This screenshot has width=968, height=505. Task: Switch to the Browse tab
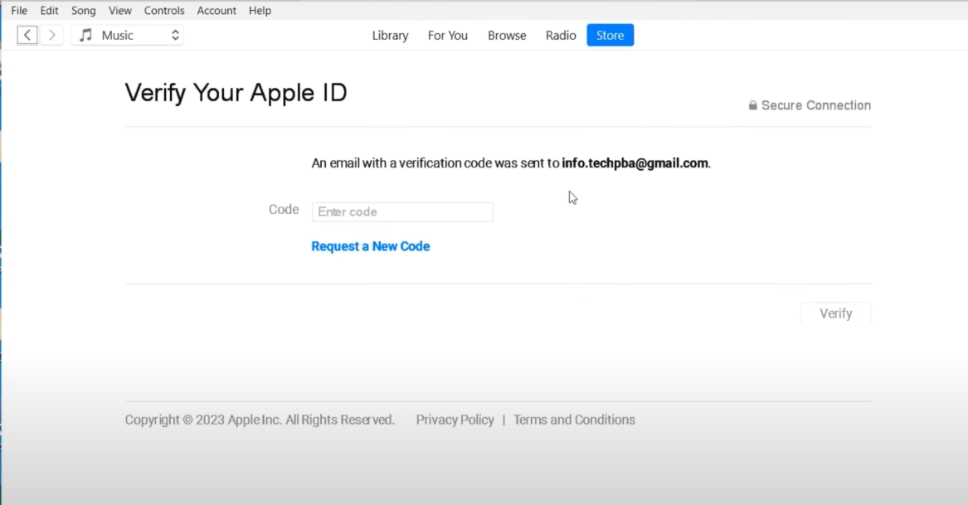507,35
